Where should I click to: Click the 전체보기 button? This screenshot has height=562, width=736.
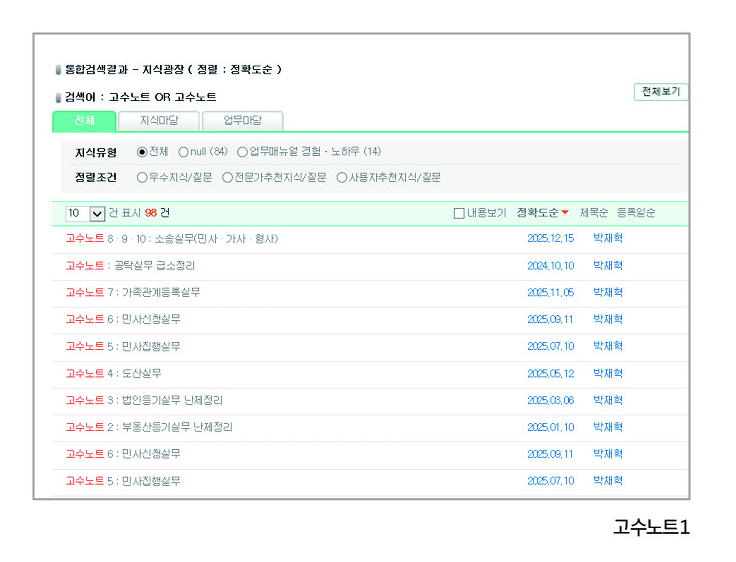pyautogui.click(x=660, y=92)
